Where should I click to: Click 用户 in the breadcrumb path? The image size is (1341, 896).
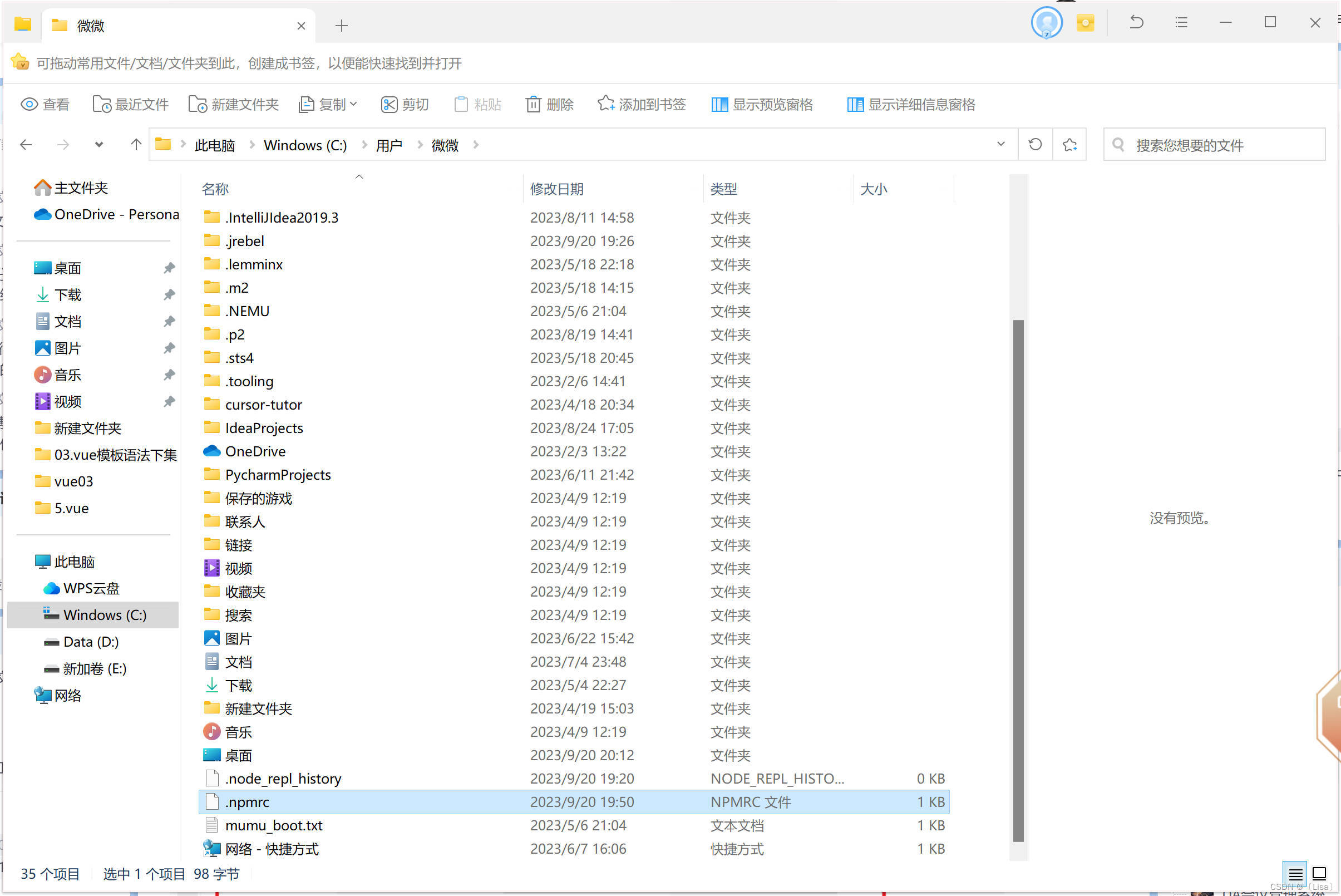[388, 145]
